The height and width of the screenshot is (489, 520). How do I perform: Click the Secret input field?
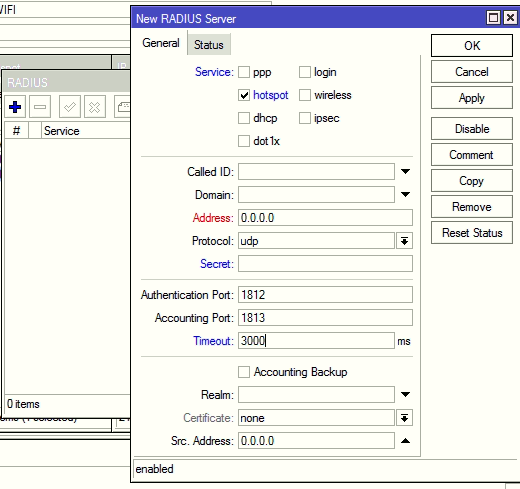coord(325,264)
